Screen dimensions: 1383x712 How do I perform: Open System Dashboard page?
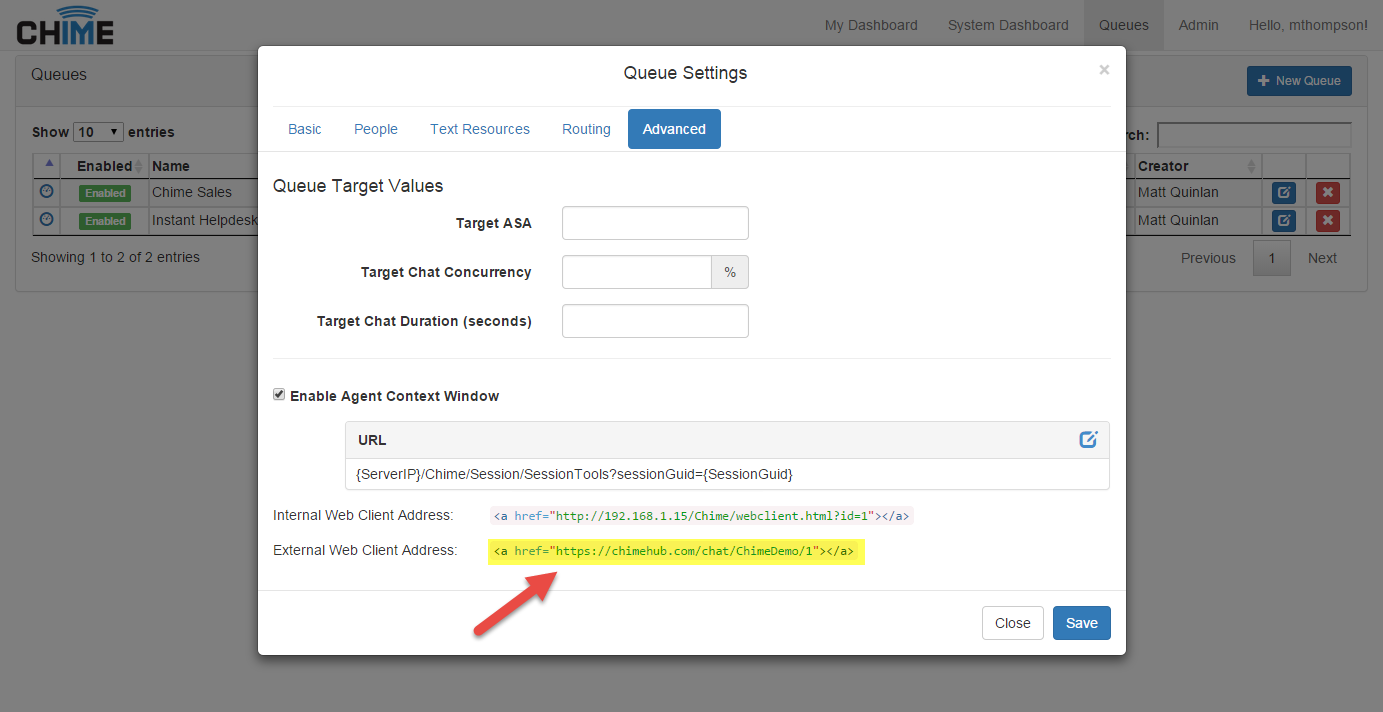1008,25
